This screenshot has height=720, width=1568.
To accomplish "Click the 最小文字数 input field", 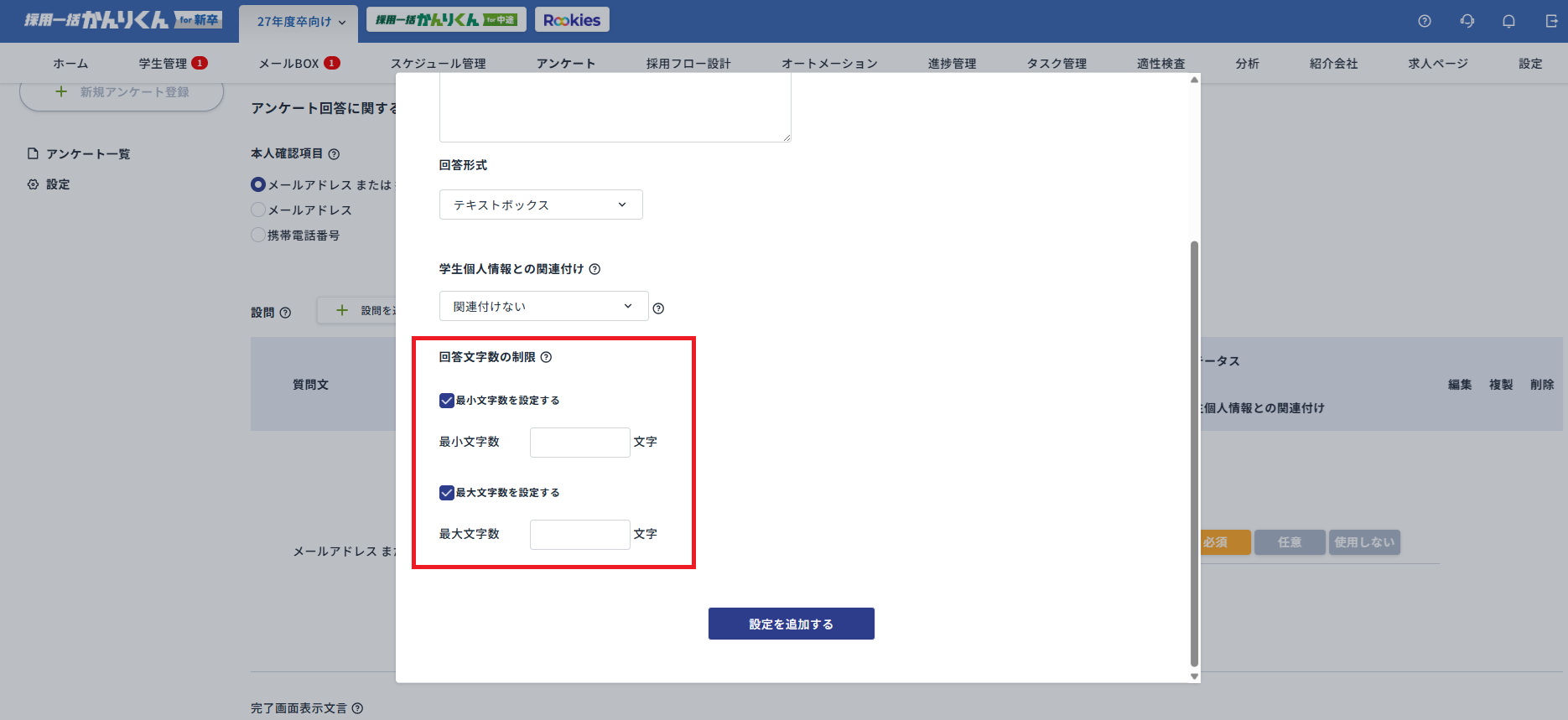I will click(x=579, y=443).
